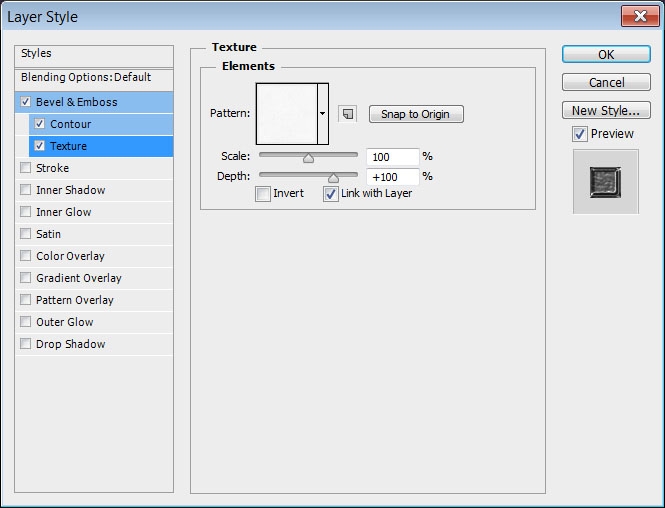The height and width of the screenshot is (508, 665).
Task: Enable the Drop Shadow checkbox
Action: tap(25, 343)
